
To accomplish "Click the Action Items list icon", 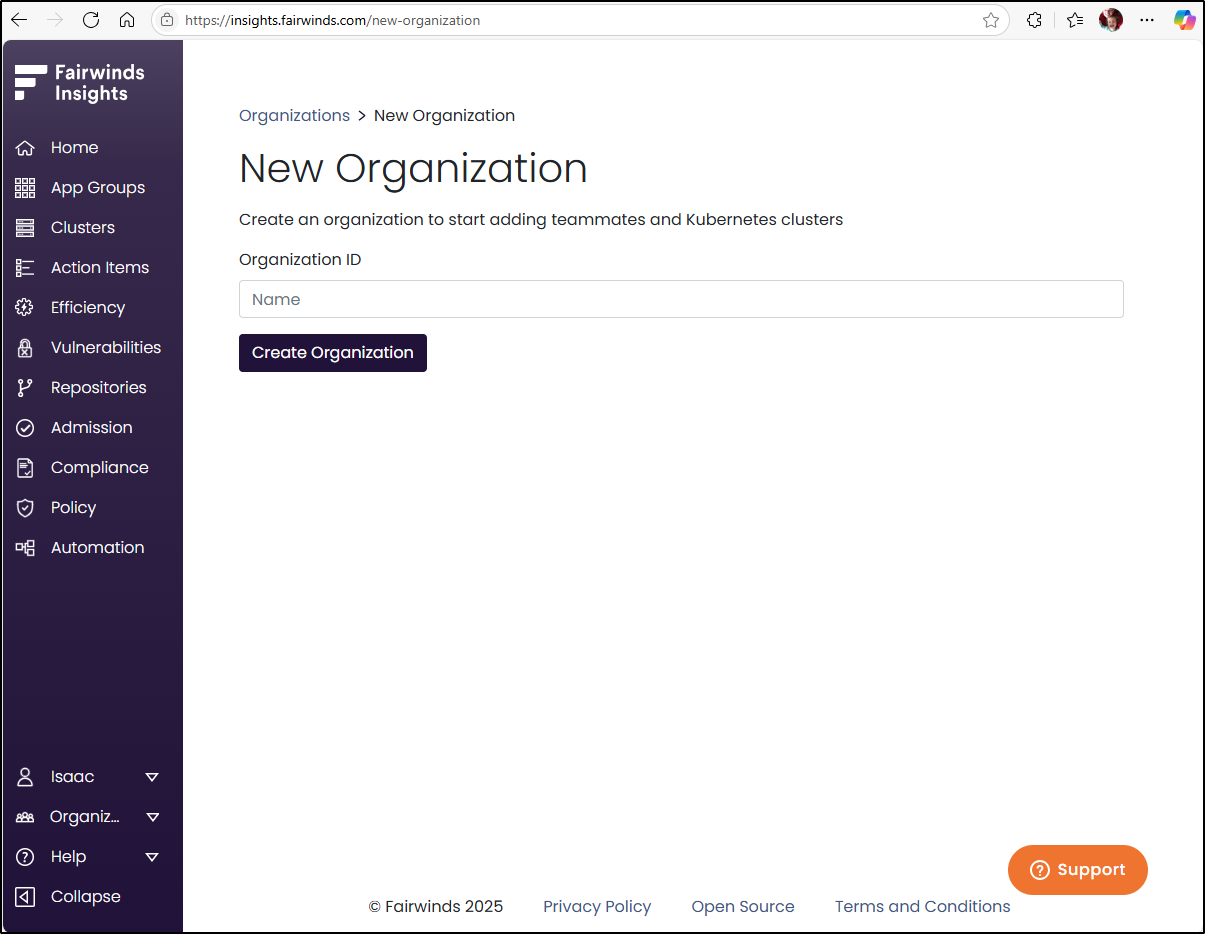I will [26, 268].
